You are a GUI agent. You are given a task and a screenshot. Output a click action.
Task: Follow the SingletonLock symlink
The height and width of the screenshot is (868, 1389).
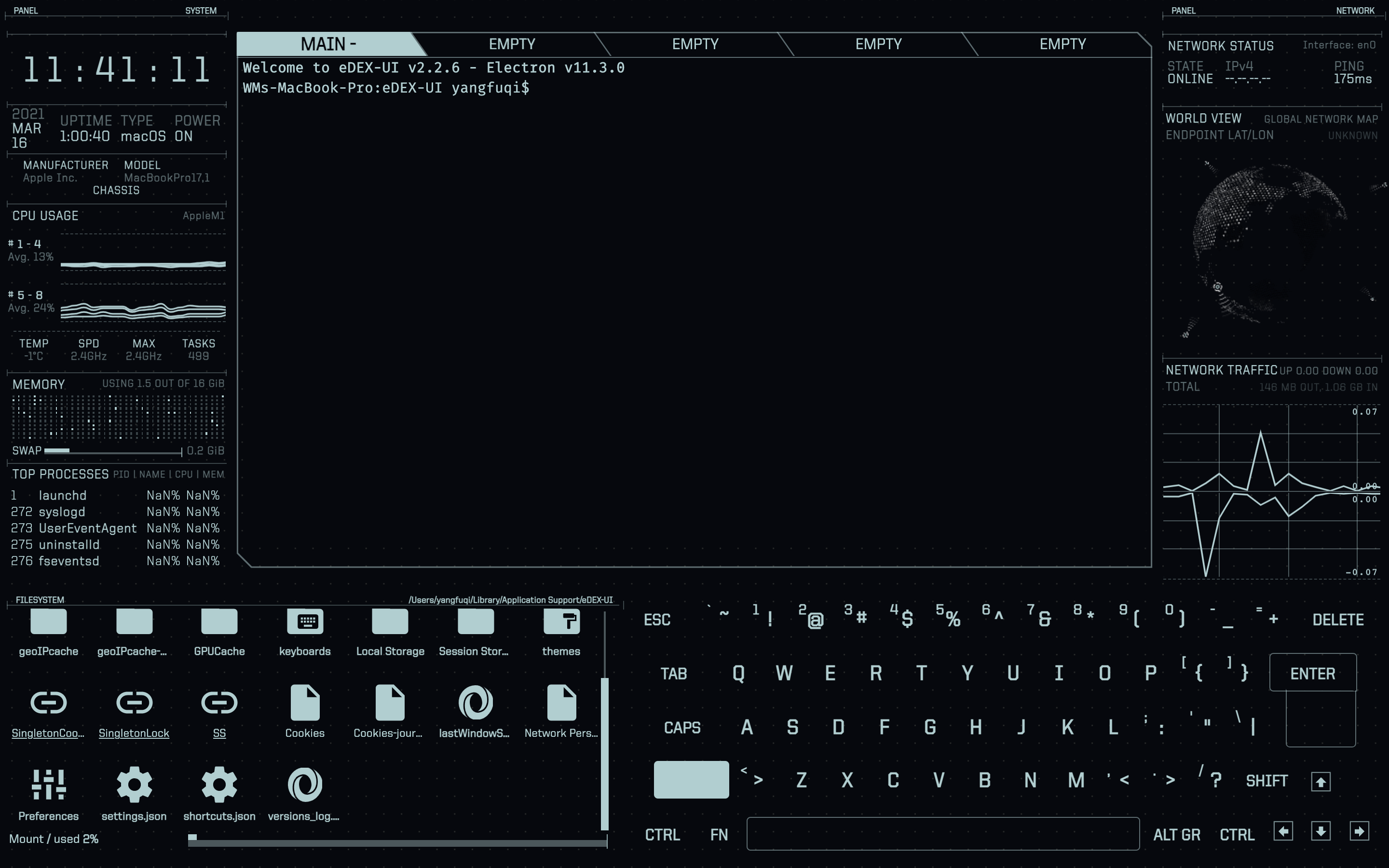[134, 703]
